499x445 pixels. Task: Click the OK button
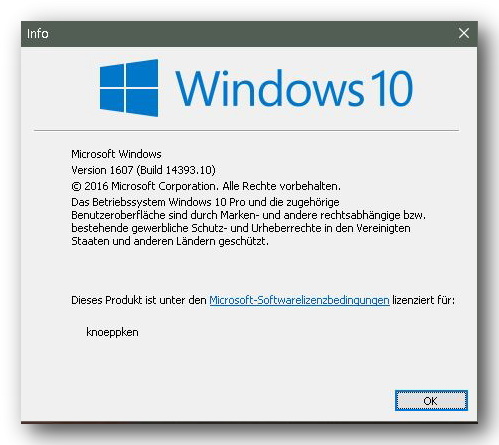[x=431, y=400]
